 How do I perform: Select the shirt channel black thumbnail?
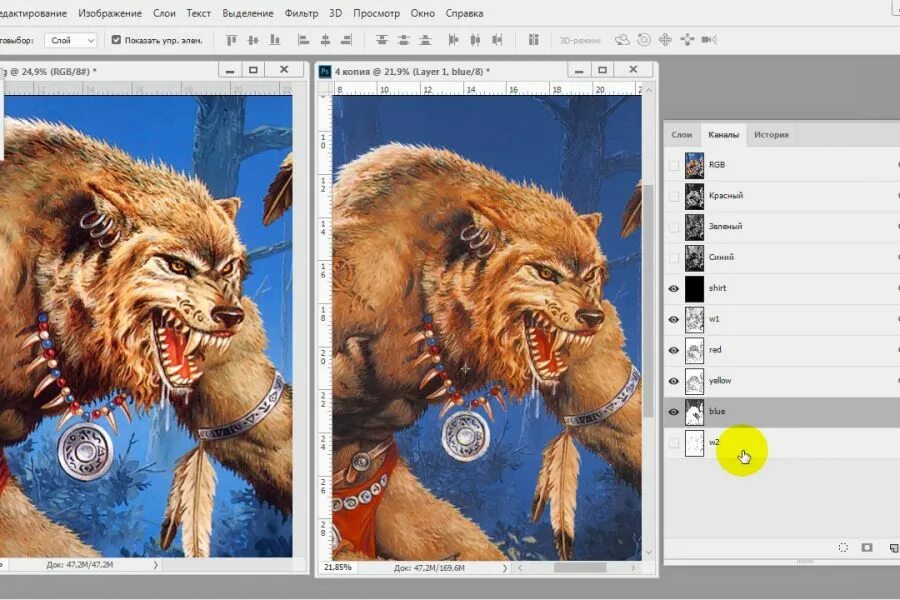click(694, 288)
